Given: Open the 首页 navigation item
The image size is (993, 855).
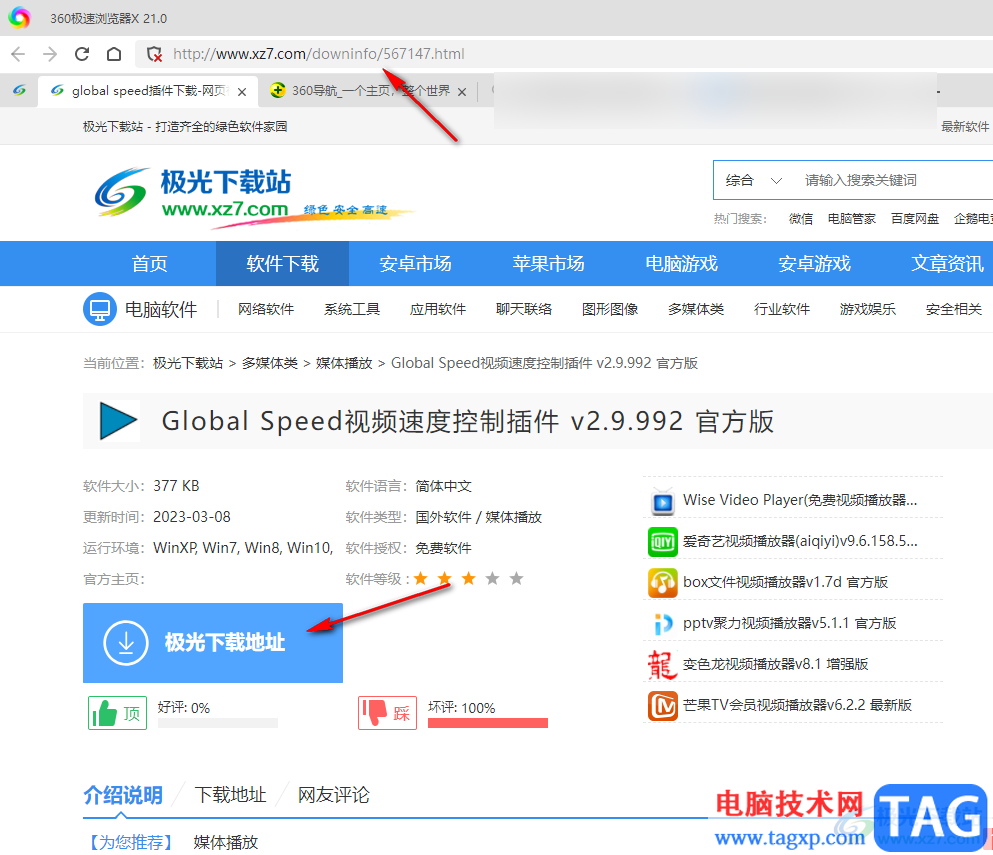Looking at the screenshot, I should click(149, 263).
